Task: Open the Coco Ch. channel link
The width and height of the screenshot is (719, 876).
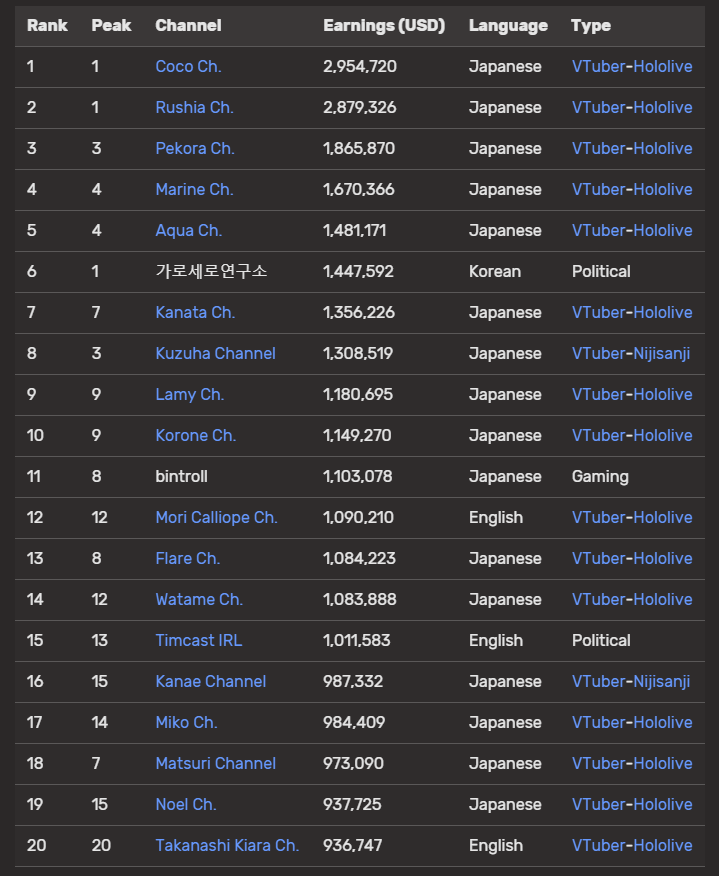Action: coord(188,66)
